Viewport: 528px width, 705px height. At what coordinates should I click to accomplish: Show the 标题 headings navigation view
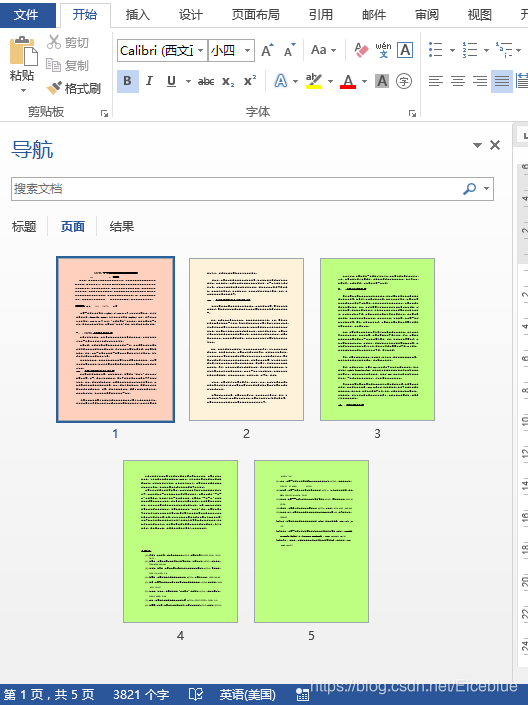(24, 226)
